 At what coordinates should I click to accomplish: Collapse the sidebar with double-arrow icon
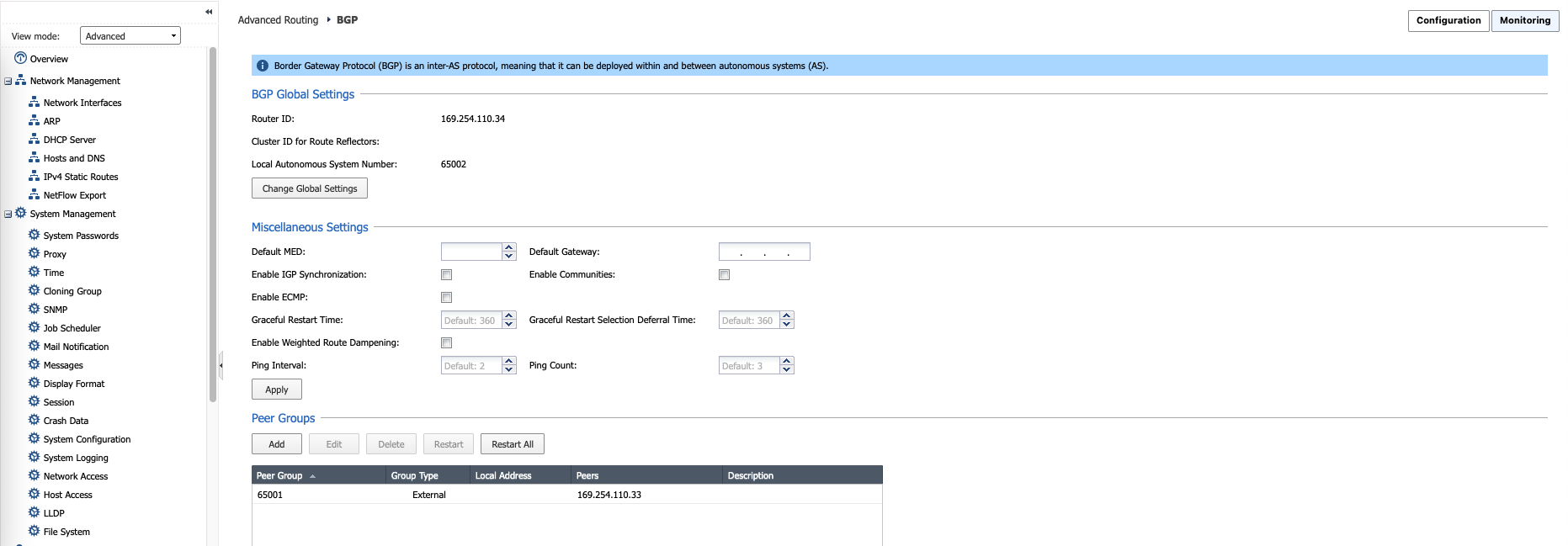[208, 12]
